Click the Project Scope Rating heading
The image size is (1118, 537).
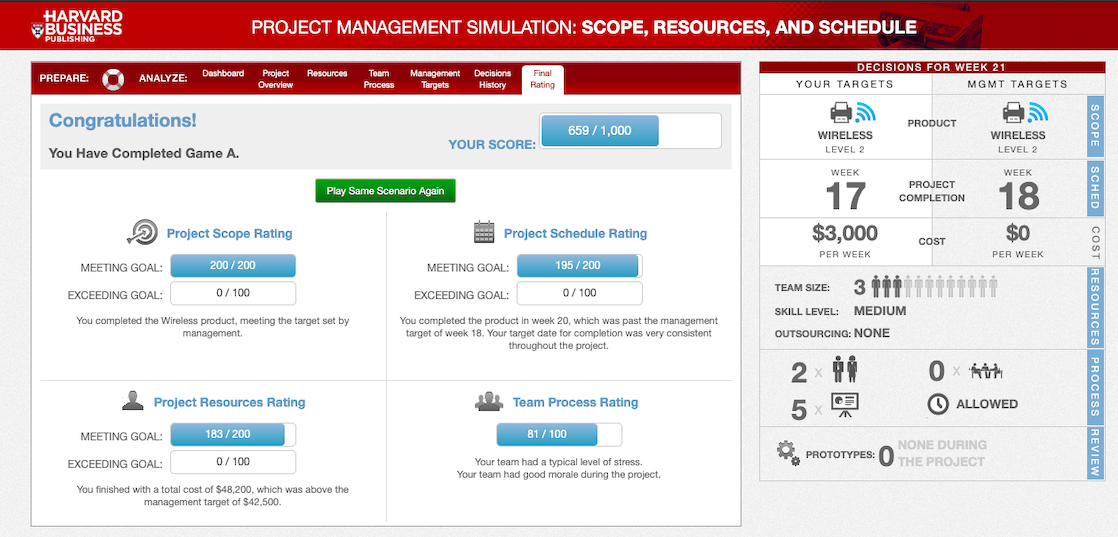pos(230,234)
